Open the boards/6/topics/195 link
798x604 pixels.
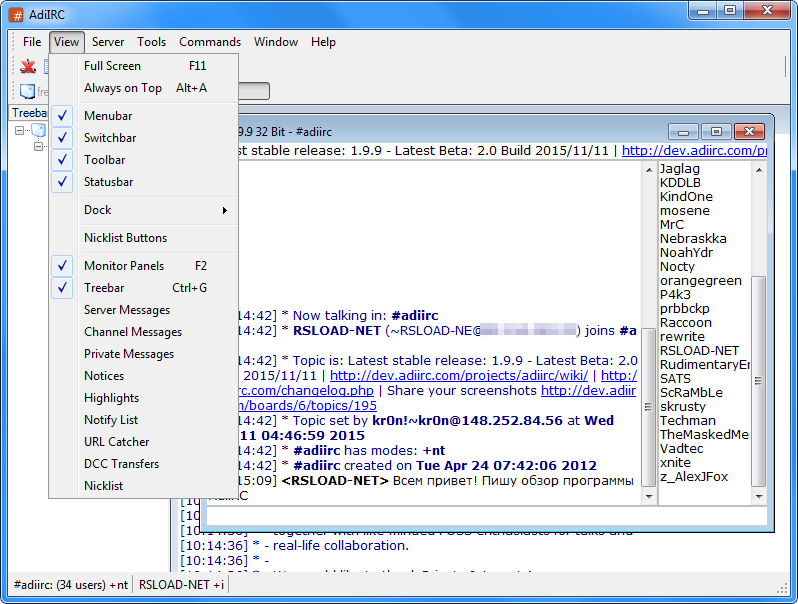pos(308,406)
